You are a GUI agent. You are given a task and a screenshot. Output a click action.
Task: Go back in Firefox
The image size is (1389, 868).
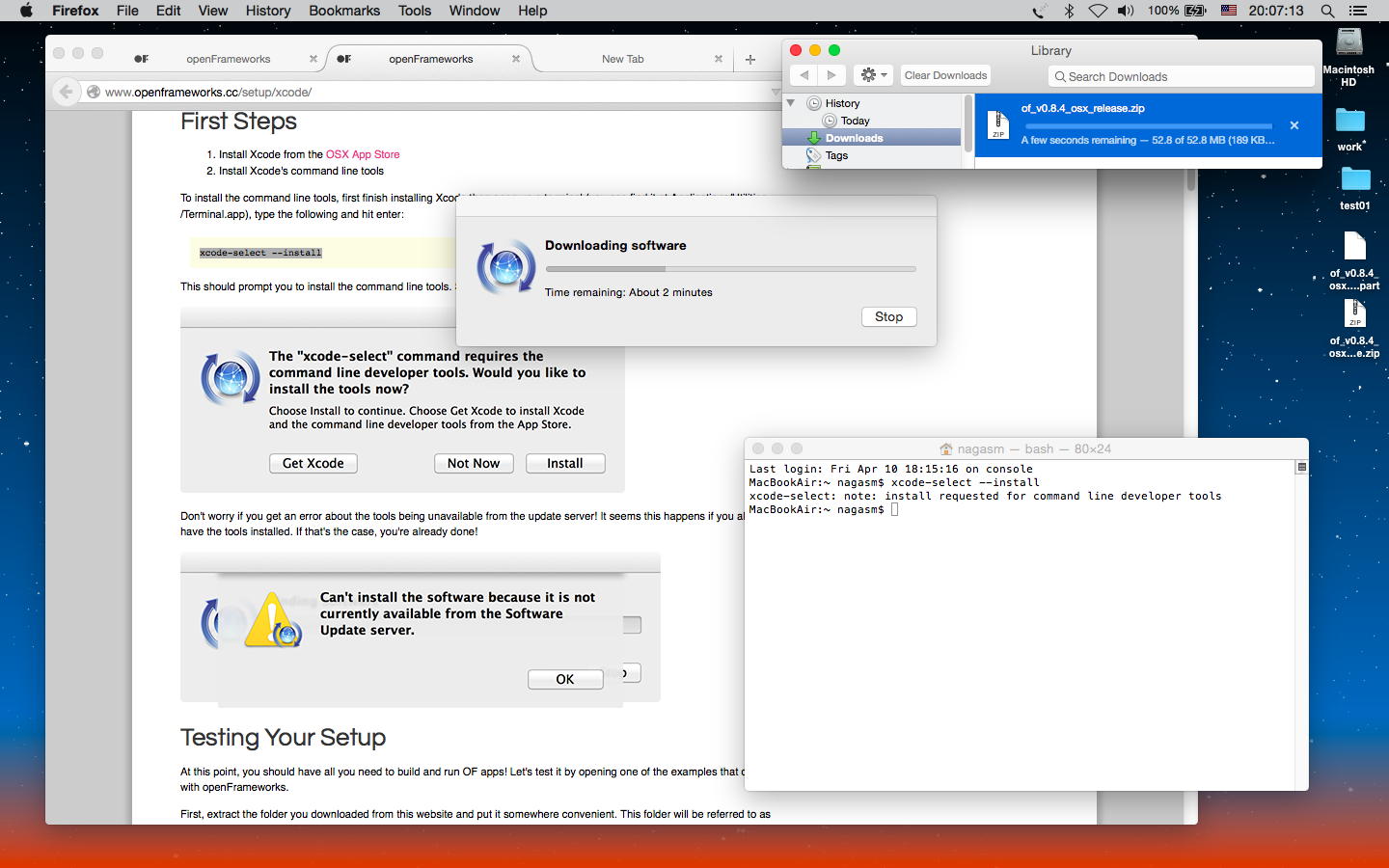[66, 92]
